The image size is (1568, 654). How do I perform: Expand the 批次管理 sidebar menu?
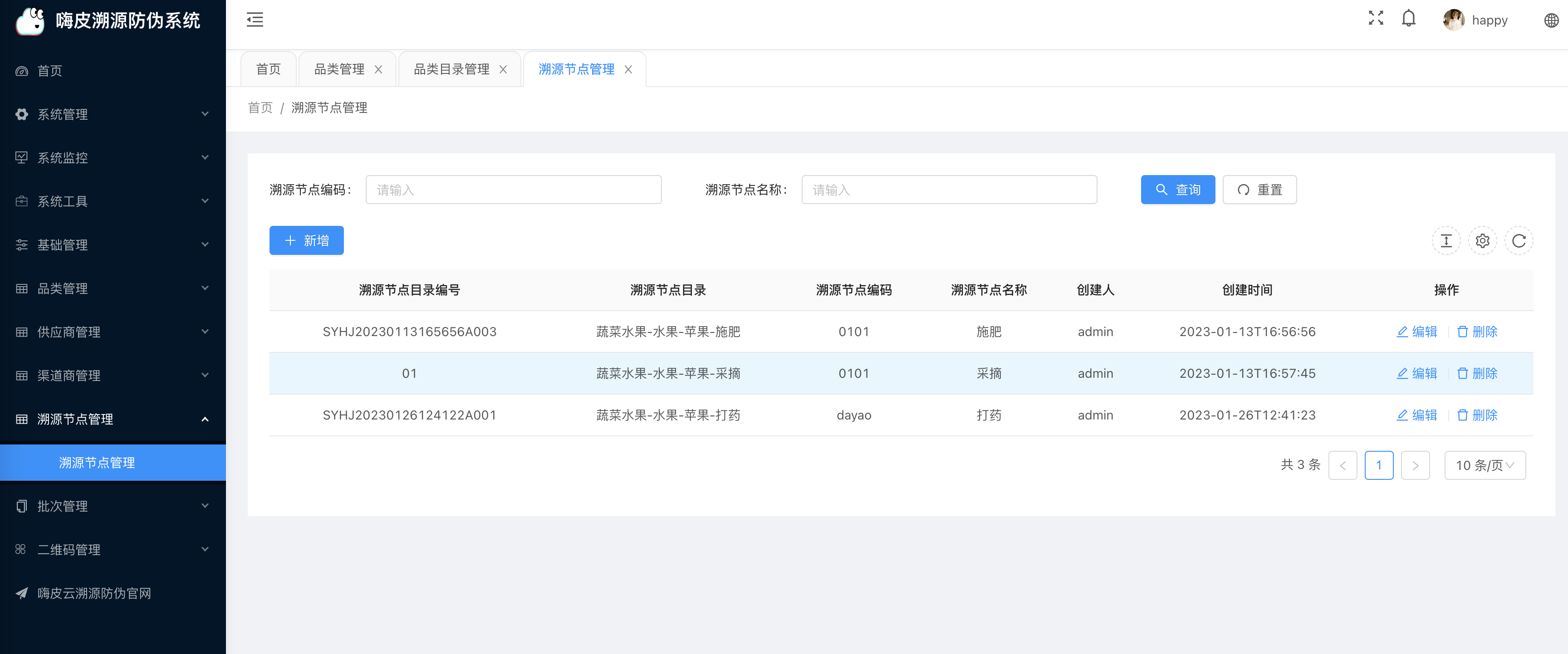(x=113, y=506)
